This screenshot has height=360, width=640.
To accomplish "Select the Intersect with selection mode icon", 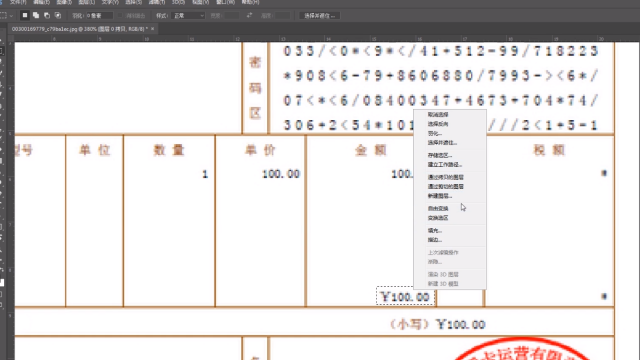I will [x=58, y=16].
